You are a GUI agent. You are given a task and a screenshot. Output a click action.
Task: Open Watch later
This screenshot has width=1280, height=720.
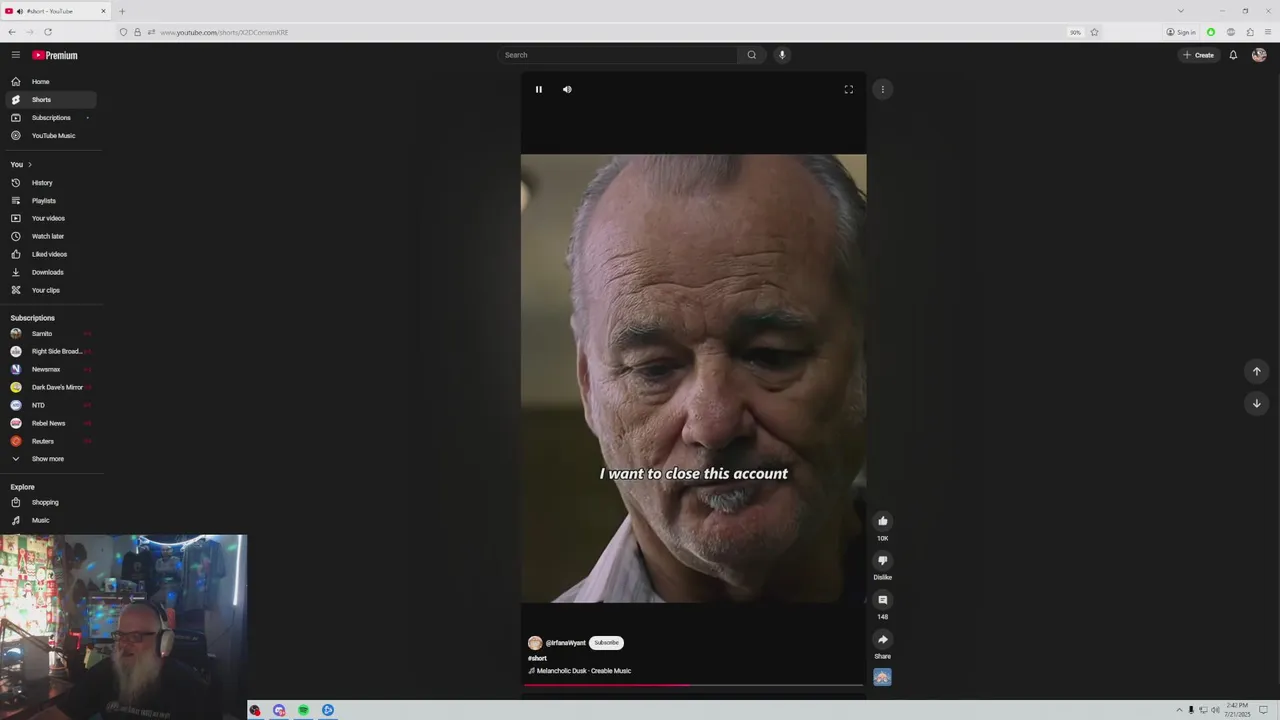(x=50, y=236)
